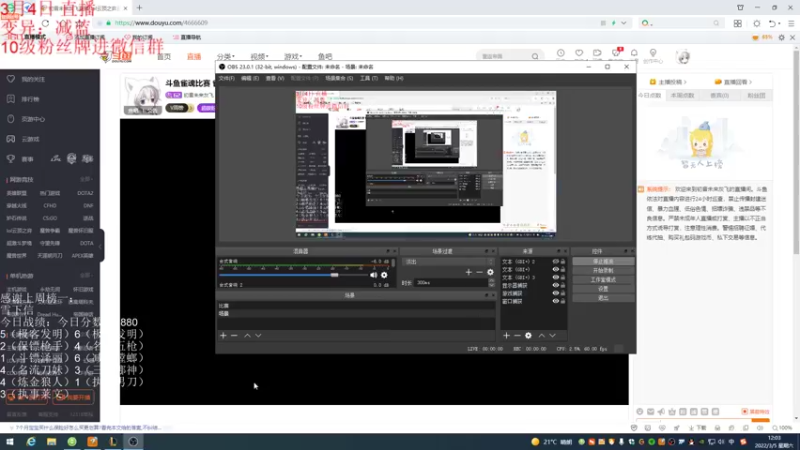The height and width of the screenshot is (450, 800).
Task: Toggle visibility of 文本 (GDI+) 2 source
Action: 556,262
